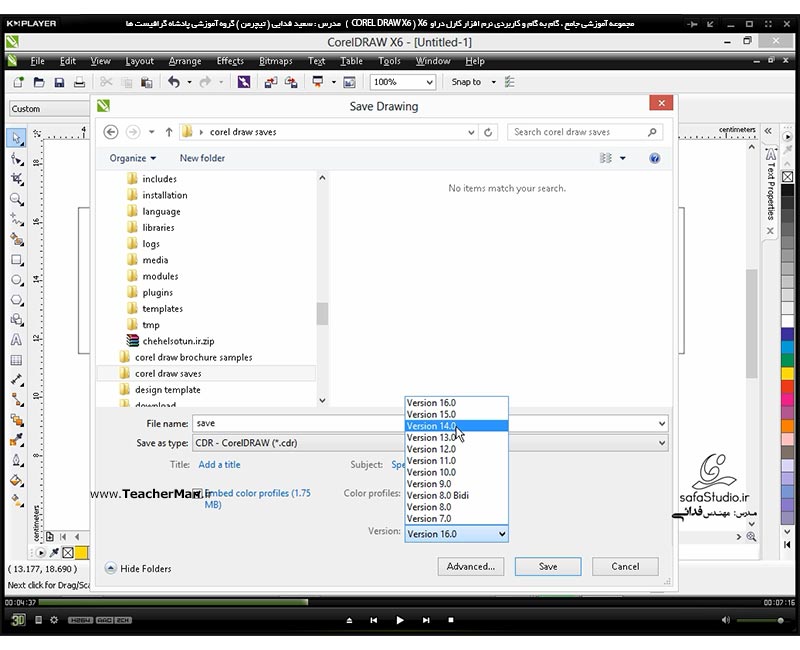Click the Cancel button
The image size is (800, 650).
(x=625, y=566)
